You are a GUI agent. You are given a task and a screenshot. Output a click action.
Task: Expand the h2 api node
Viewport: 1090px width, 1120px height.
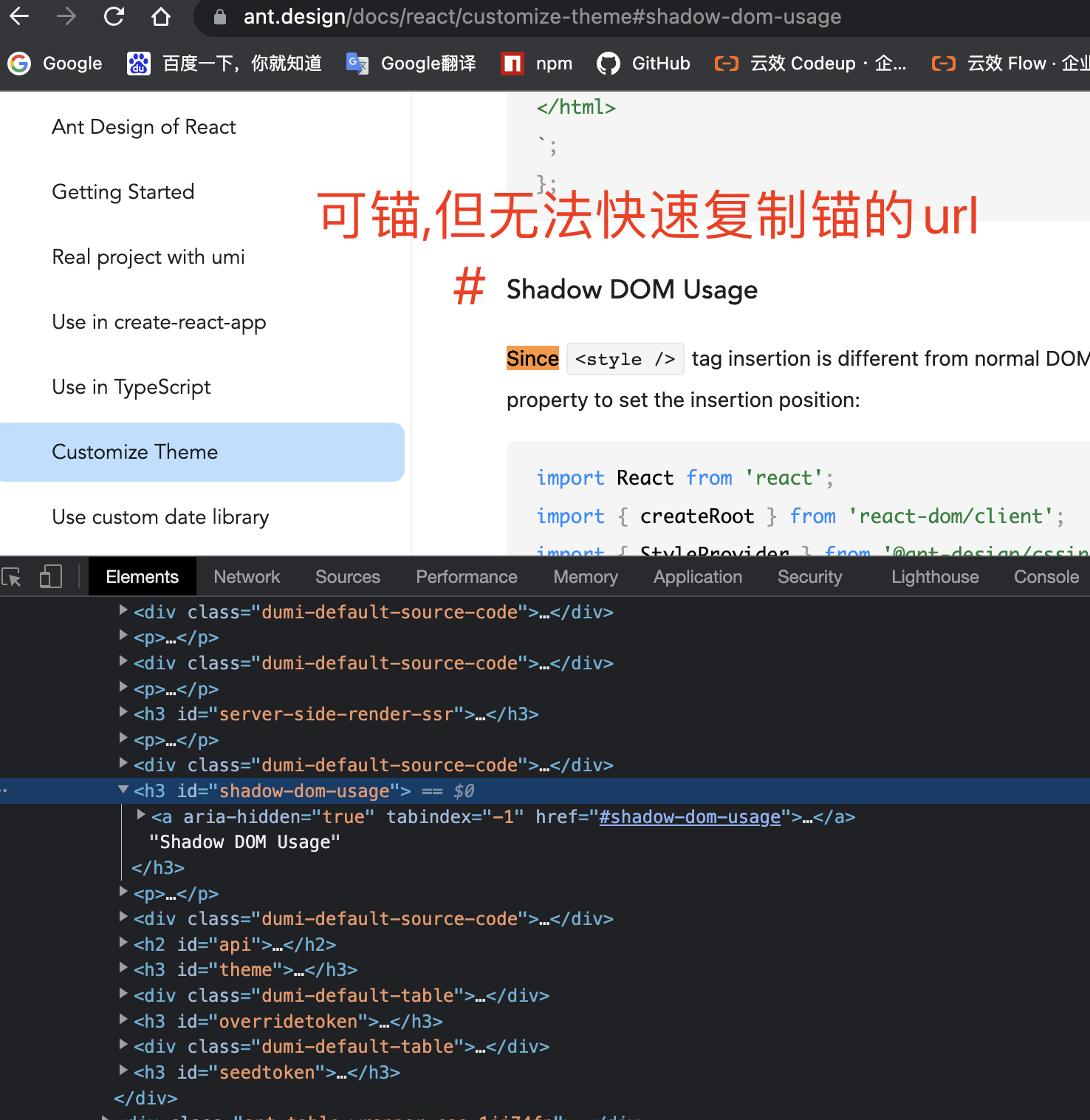tap(123, 943)
